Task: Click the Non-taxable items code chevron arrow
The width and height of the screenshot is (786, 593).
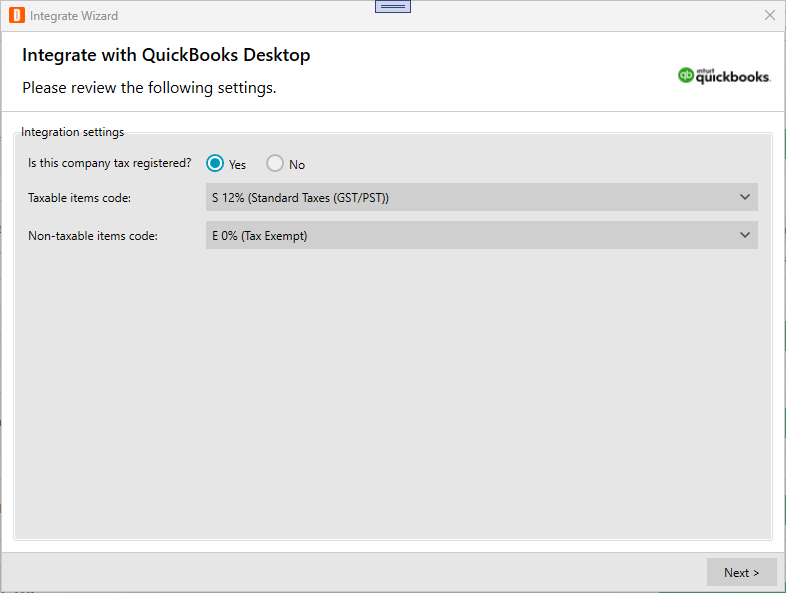Action: (745, 235)
